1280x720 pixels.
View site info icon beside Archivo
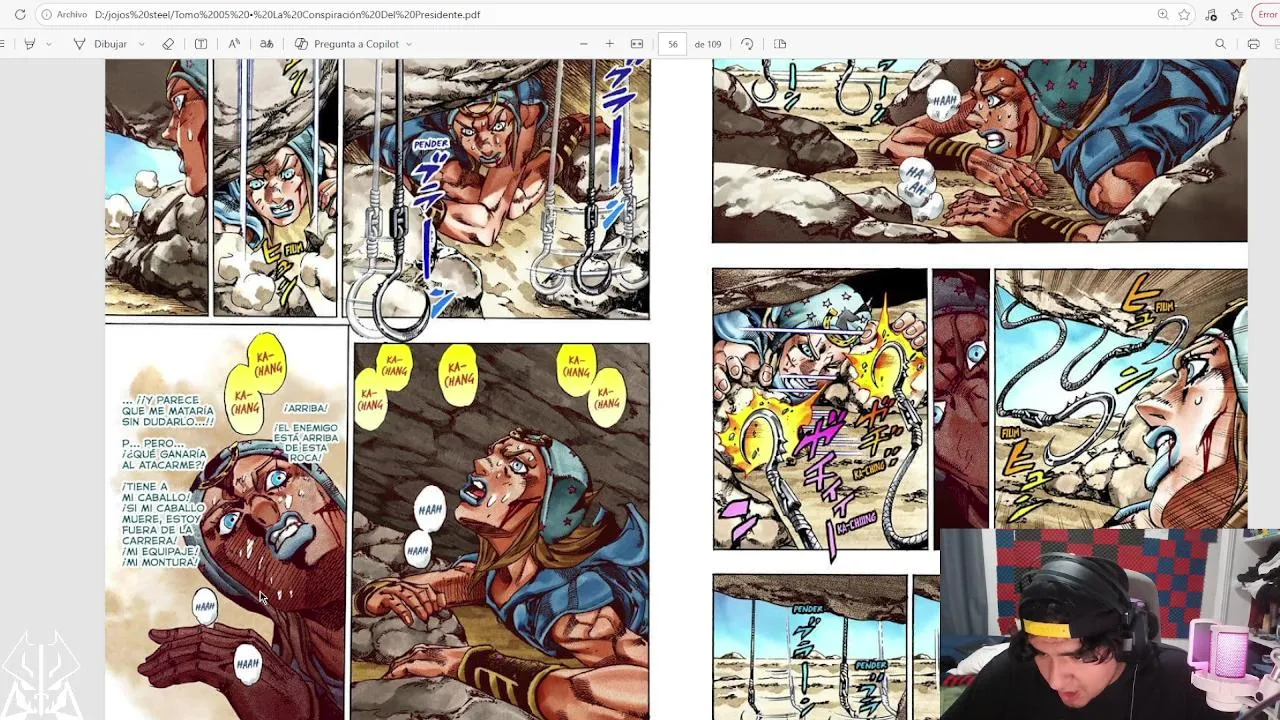coord(46,15)
